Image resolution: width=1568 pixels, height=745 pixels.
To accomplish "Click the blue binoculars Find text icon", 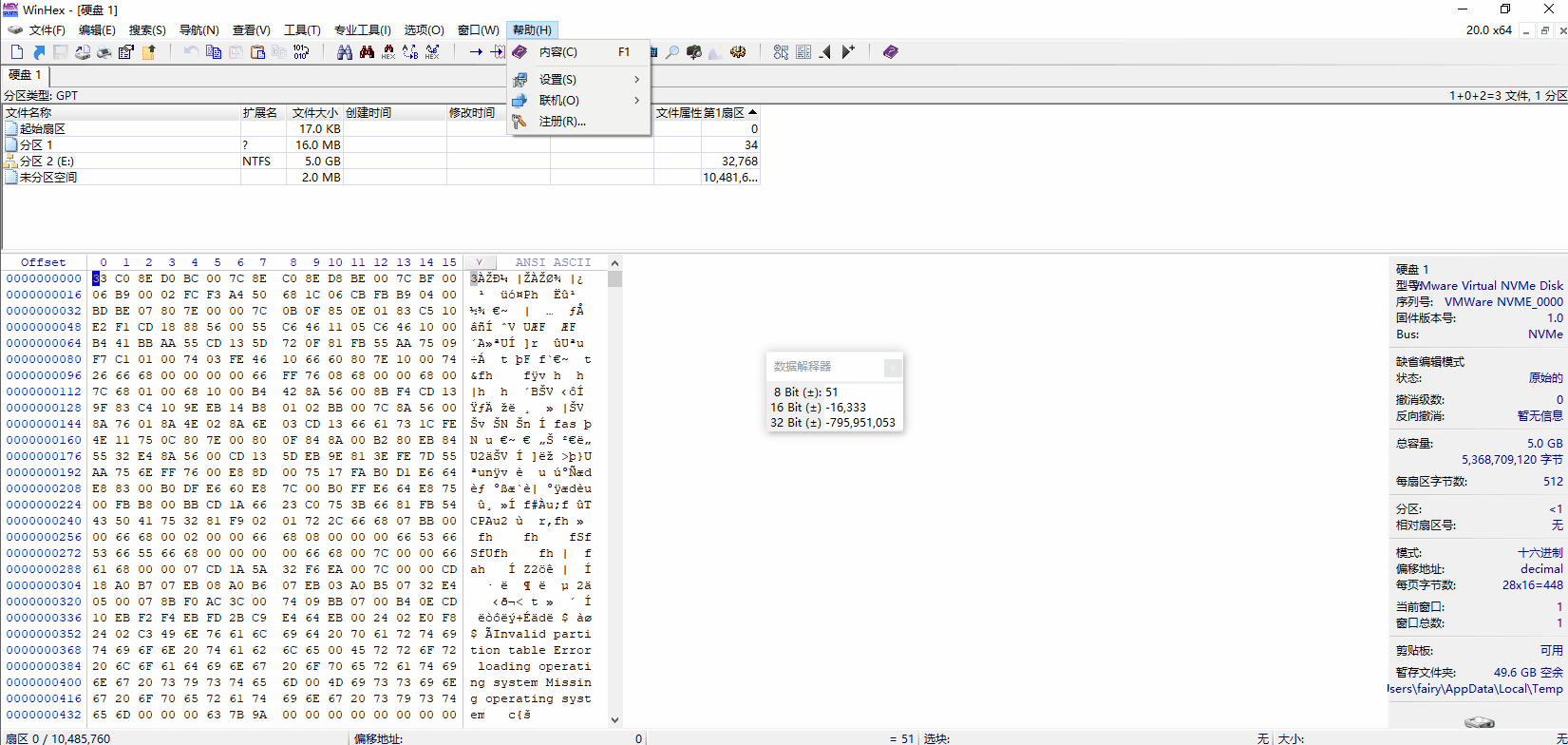I will click(x=345, y=52).
